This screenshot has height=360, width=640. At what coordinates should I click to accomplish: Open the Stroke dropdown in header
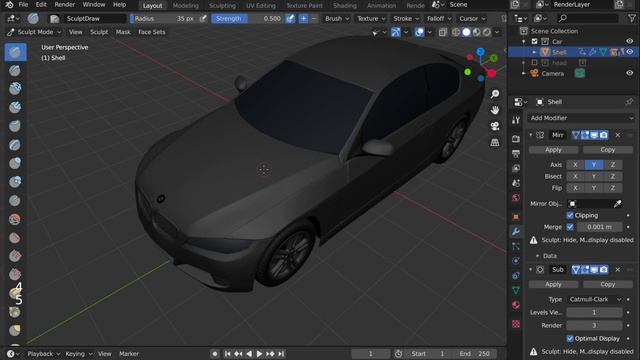tap(406, 18)
